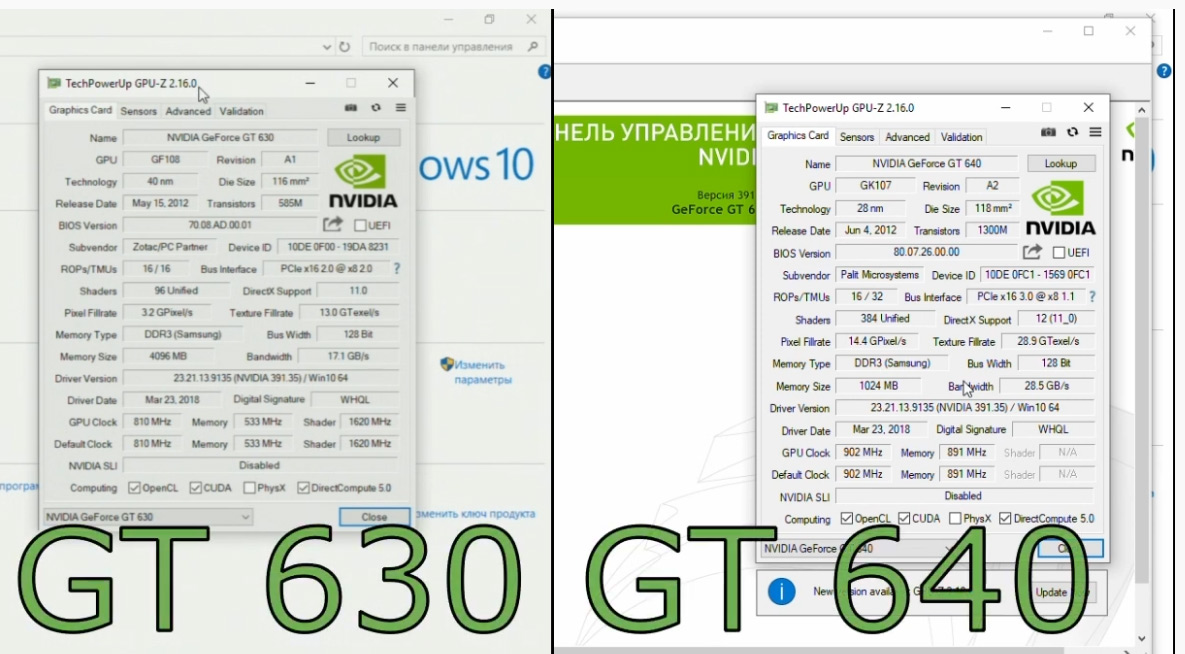The height and width of the screenshot is (654, 1185).
Task: Click refresh arrow beside control panel address bar
Action: tap(345, 46)
